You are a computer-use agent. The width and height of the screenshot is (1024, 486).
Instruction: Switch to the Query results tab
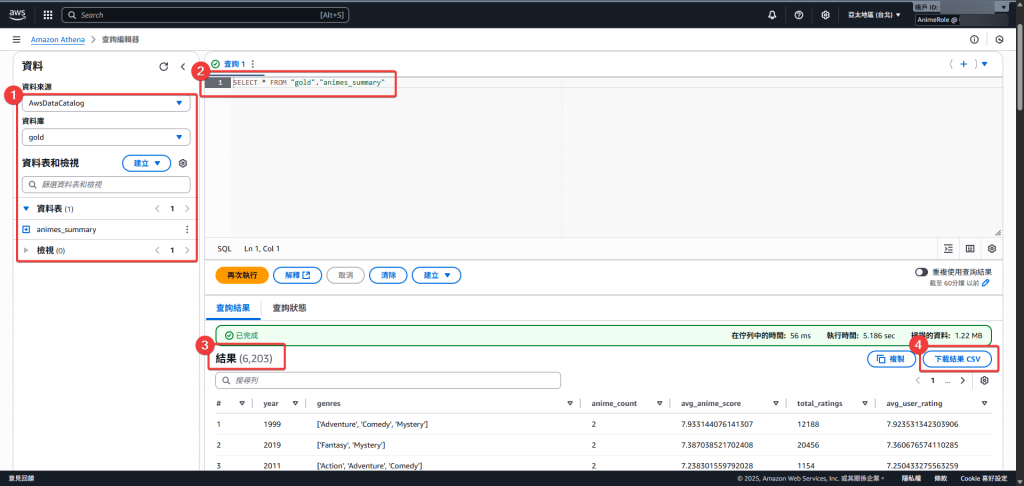(x=232, y=308)
